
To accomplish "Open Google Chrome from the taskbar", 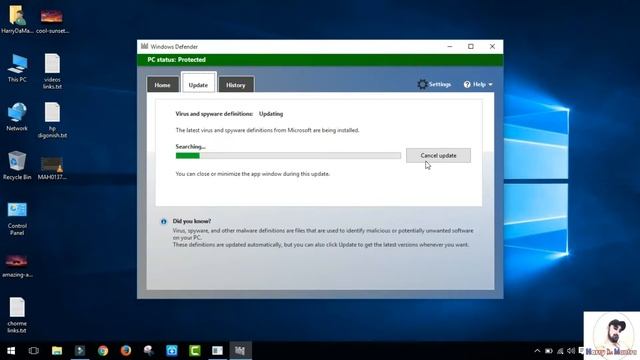I will 103,351.
